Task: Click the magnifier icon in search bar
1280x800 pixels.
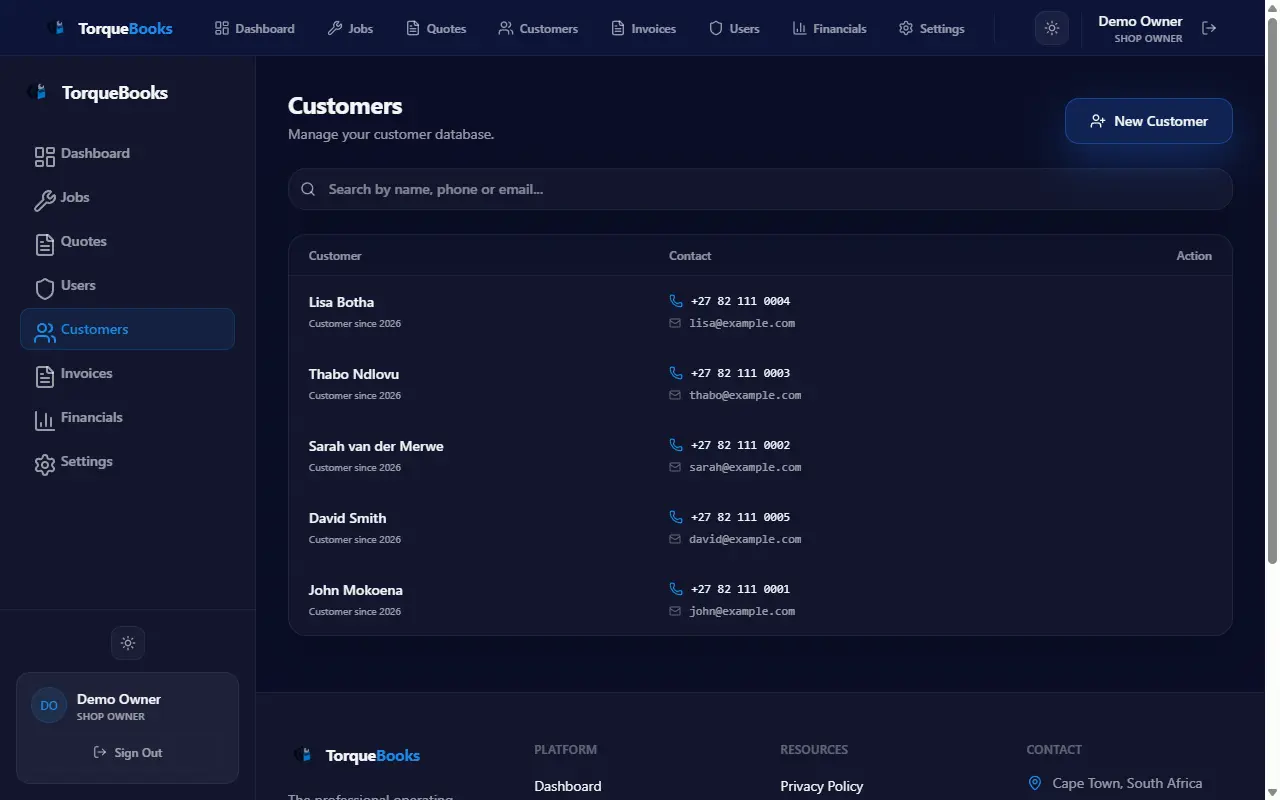Action: point(308,189)
